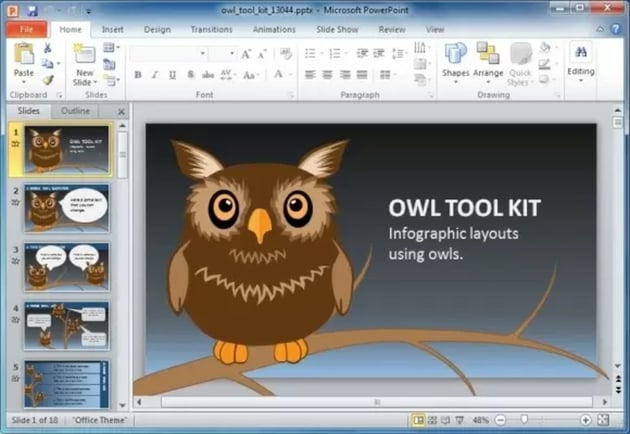Fit slide to current window icon
Screen dimensions: 630x434
click(602, 420)
